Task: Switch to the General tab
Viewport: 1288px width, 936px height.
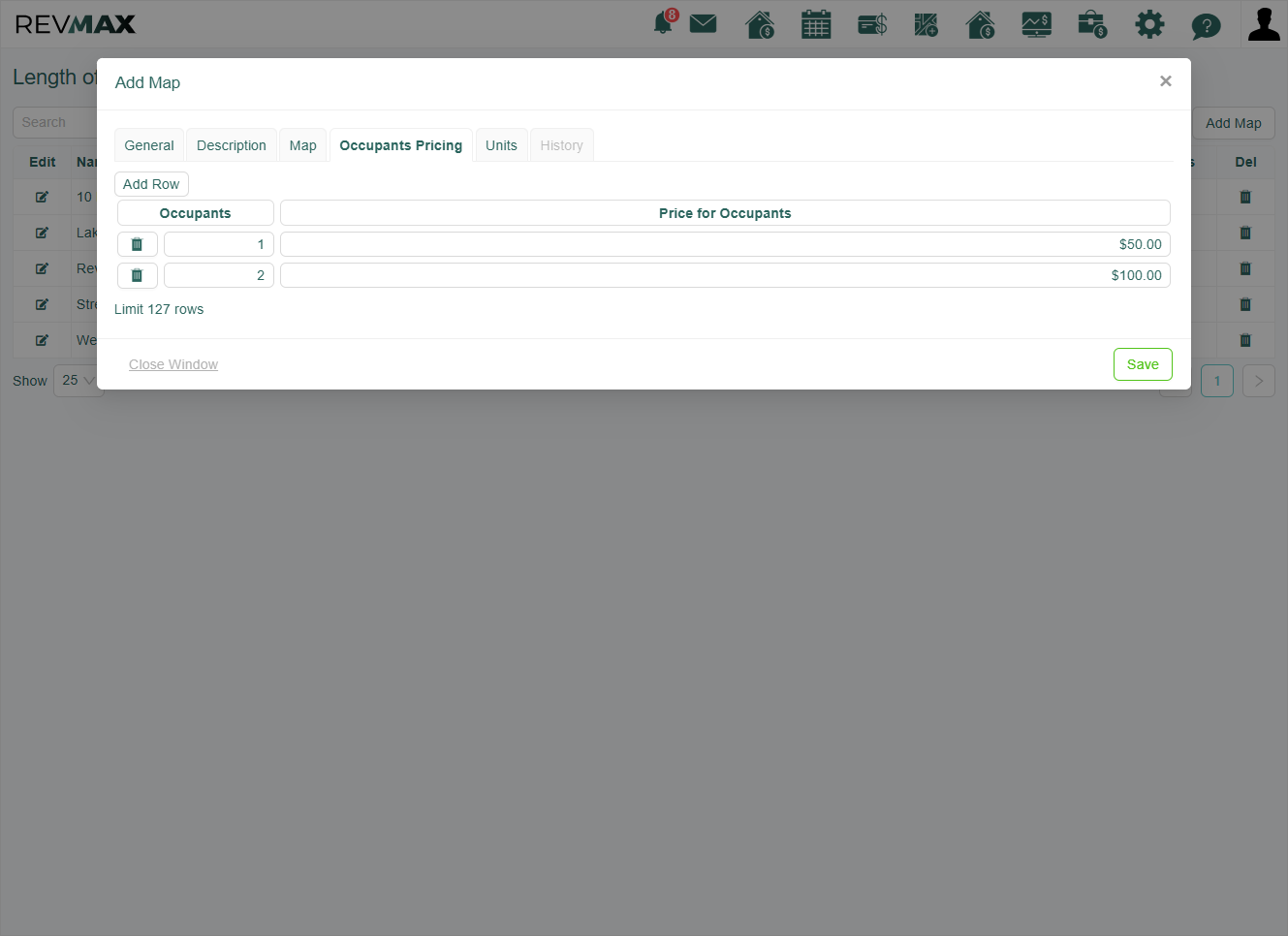Action: point(149,145)
